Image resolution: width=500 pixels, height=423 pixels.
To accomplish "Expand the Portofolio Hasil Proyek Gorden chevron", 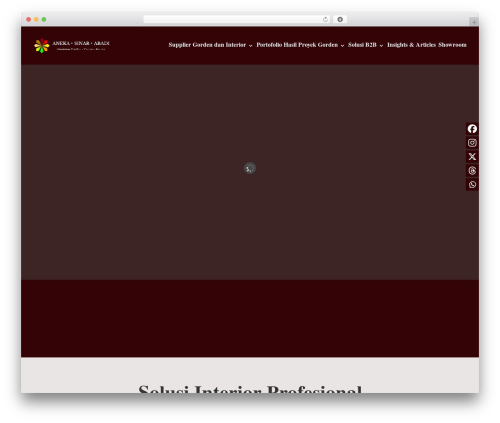I will coord(342,46).
